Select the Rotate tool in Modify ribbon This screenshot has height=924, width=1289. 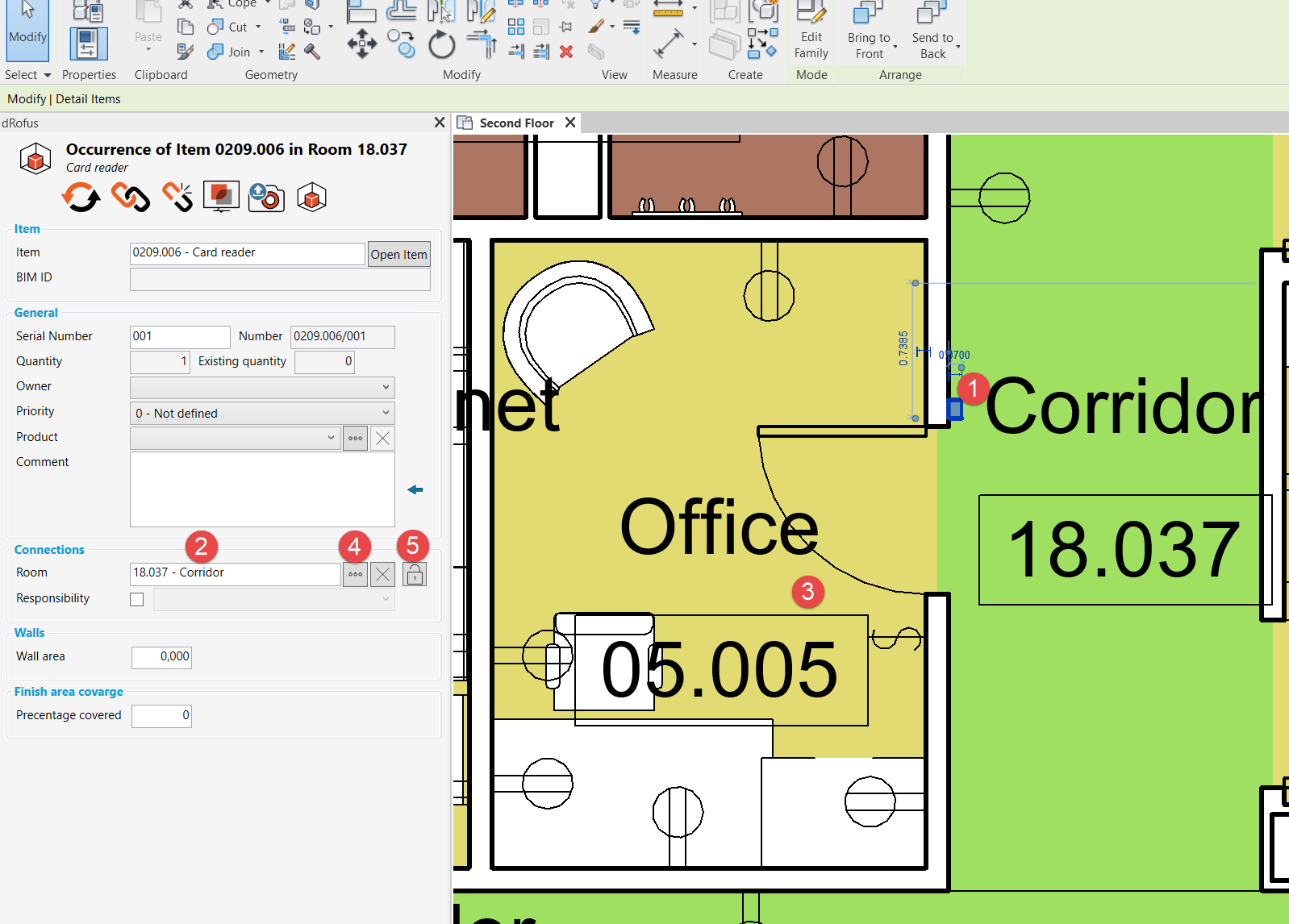tap(441, 44)
